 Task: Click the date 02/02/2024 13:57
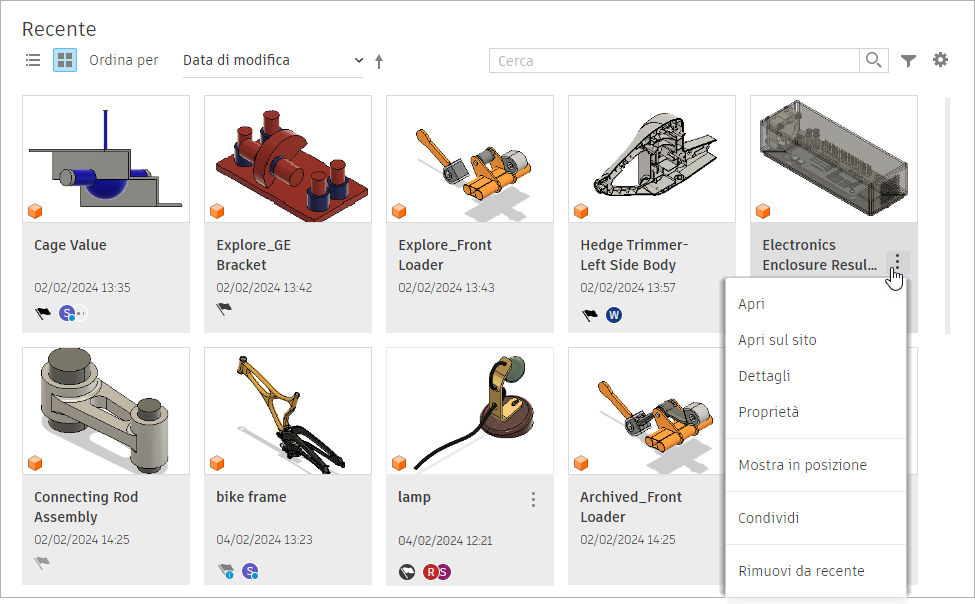pos(628,288)
